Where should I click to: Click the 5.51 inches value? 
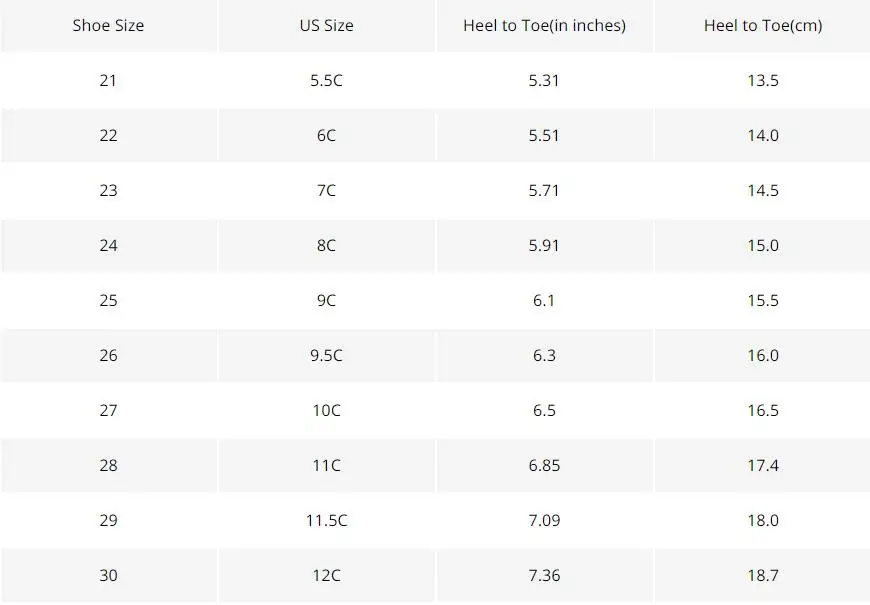click(x=544, y=135)
